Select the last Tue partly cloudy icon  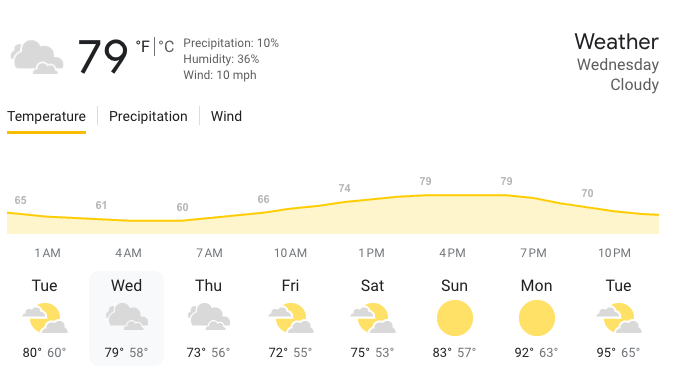pyautogui.click(x=618, y=318)
